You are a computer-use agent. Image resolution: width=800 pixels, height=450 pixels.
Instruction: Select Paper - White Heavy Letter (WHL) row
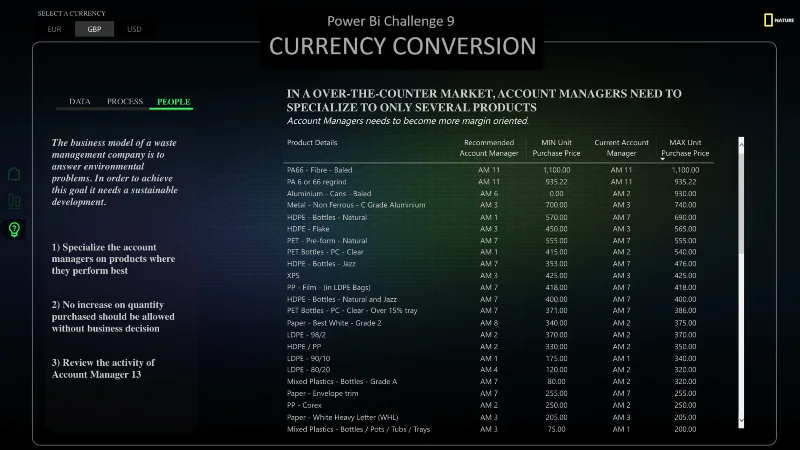[x=498, y=417]
